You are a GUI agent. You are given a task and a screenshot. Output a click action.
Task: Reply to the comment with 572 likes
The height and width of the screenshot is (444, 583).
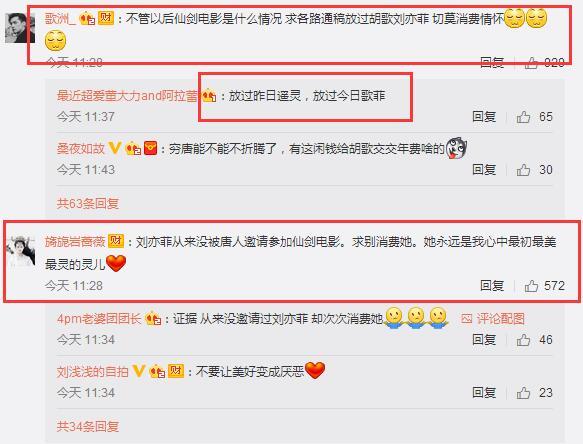(x=492, y=286)
